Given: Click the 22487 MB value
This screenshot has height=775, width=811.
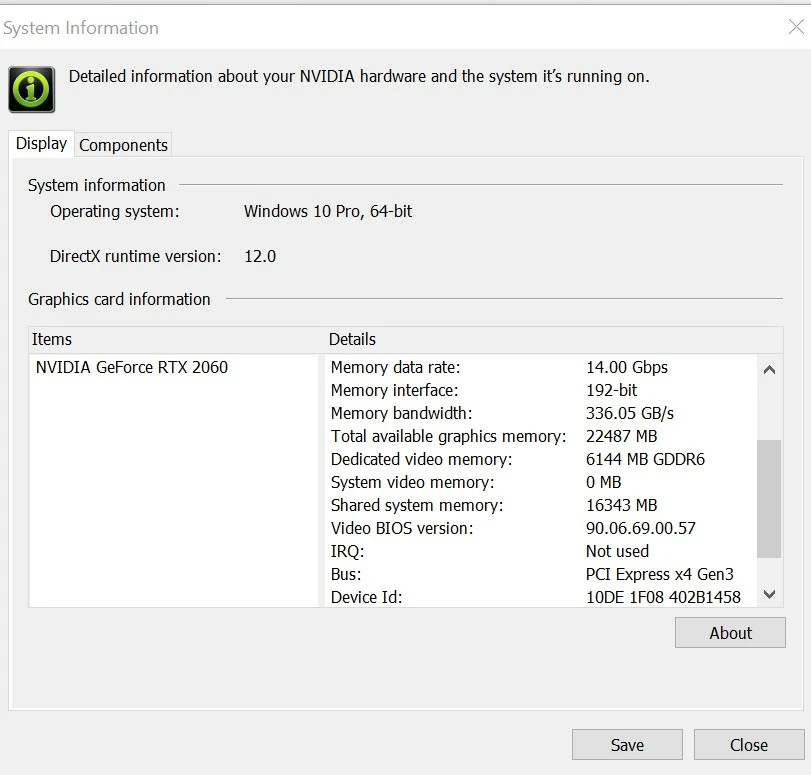Looking at the screenshot, I should pyautogui.click(x=621, y=436).
